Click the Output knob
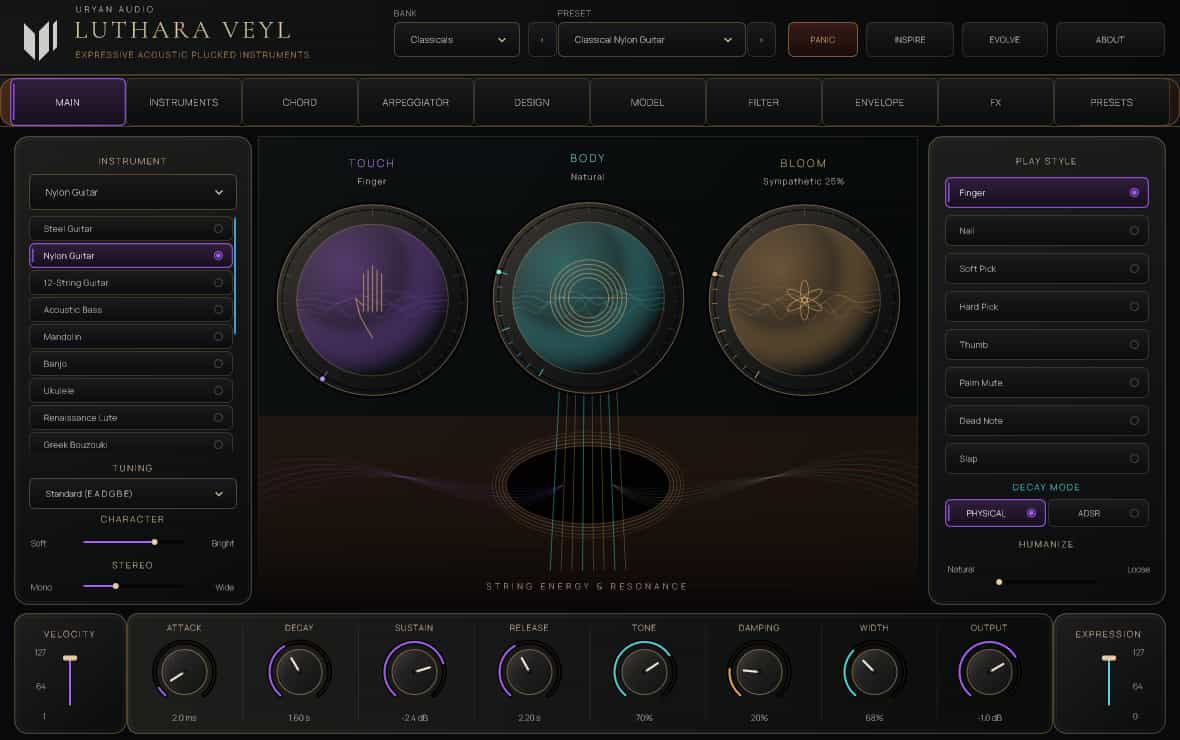Screen dimensions: 1180x740 pos(989,671)
